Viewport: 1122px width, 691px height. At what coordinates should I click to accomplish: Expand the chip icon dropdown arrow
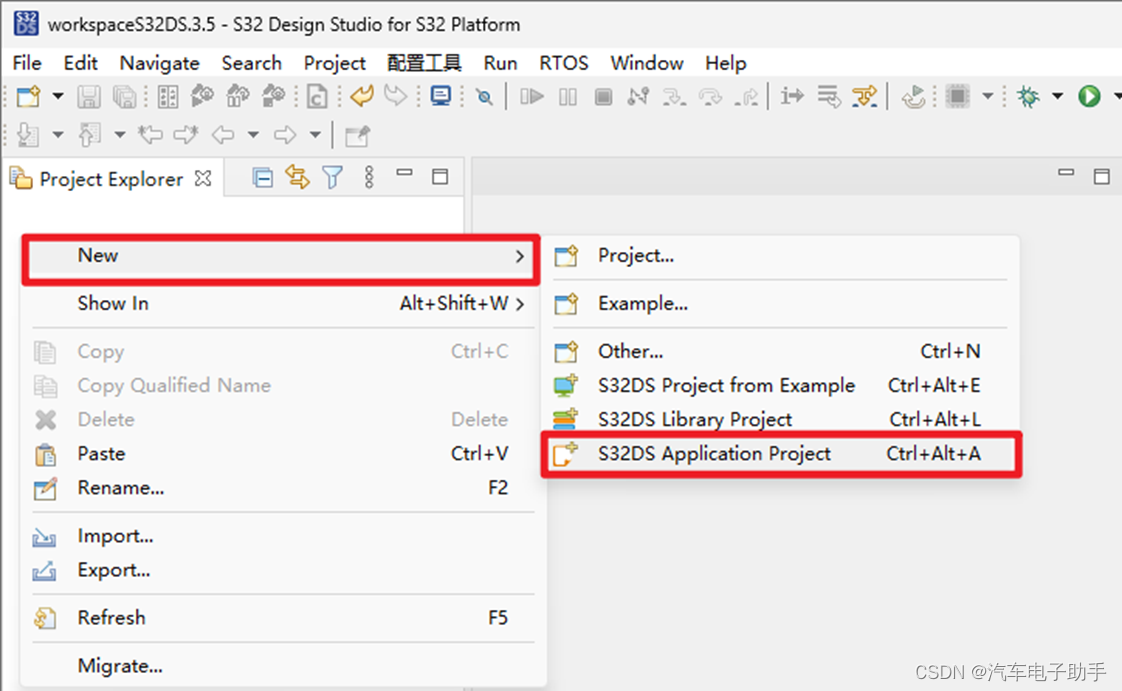pos(987,96)
